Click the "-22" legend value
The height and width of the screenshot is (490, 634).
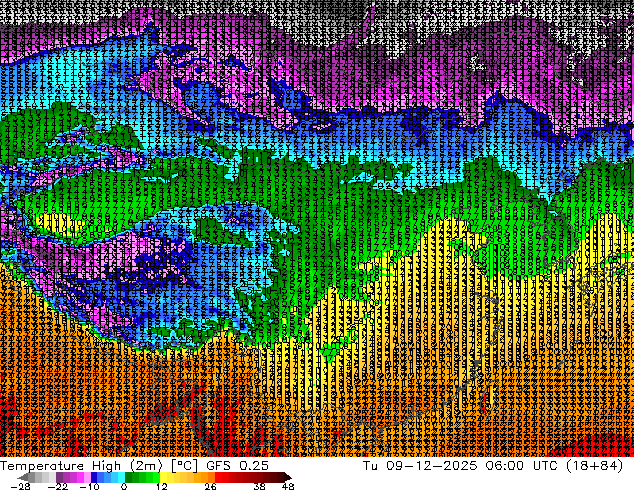57,486
